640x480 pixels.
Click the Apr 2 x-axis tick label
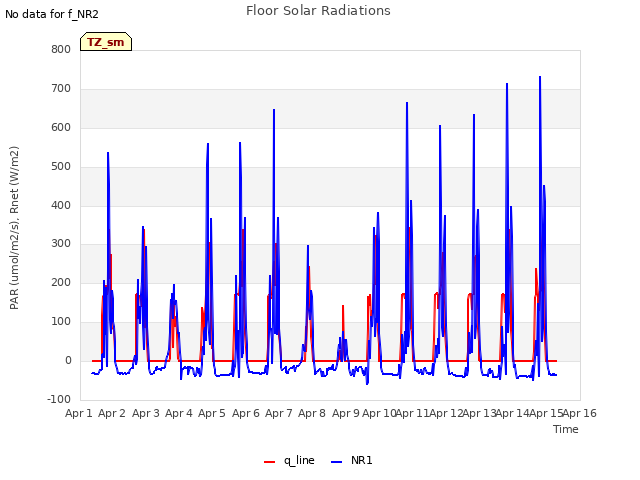(112, 413)
